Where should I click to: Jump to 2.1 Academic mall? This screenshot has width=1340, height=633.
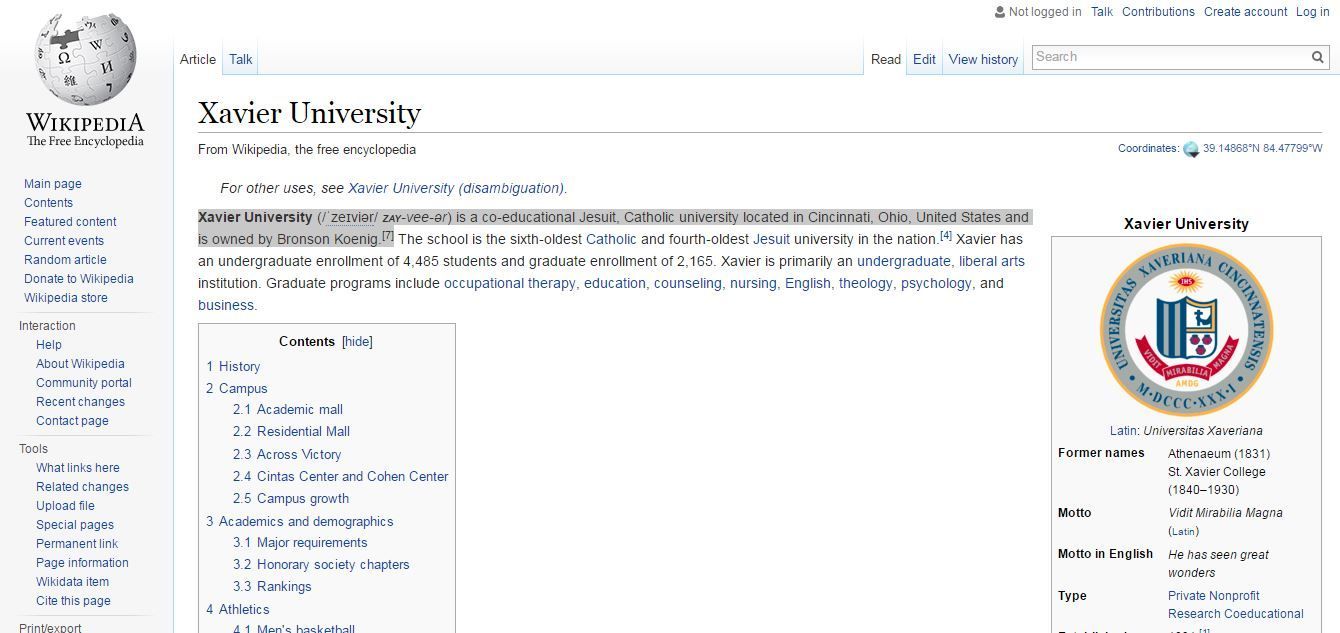tap(288, 410)
